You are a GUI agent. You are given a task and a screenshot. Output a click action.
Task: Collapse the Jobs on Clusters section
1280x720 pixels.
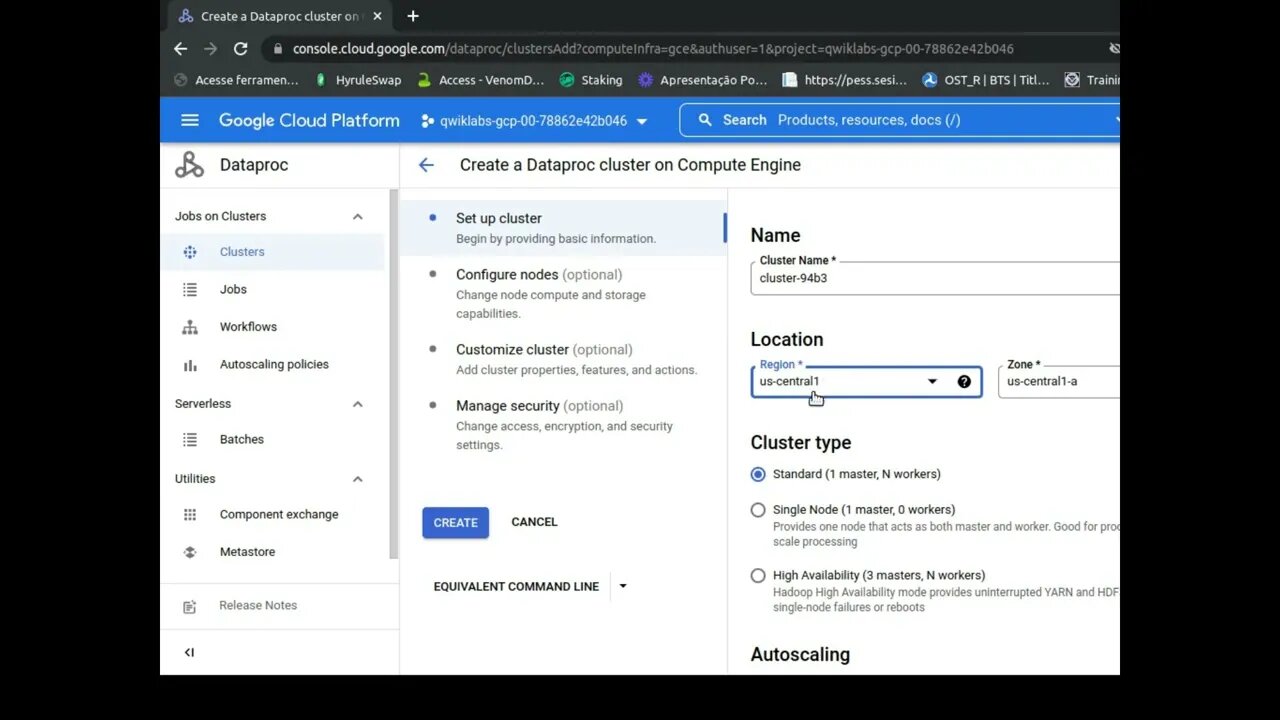pos(357,217)
